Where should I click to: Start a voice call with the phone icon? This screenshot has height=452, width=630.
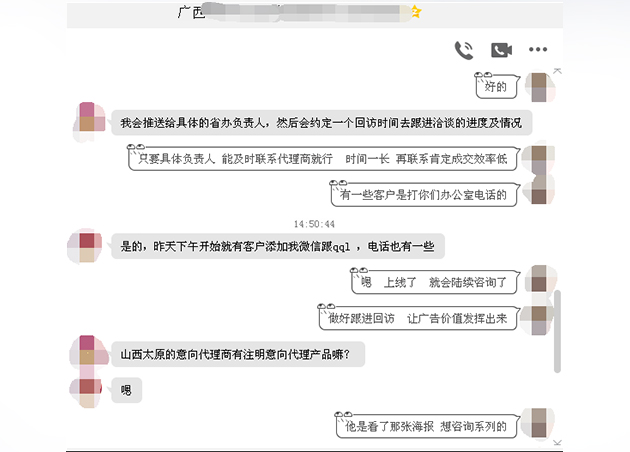pos(464,50)
